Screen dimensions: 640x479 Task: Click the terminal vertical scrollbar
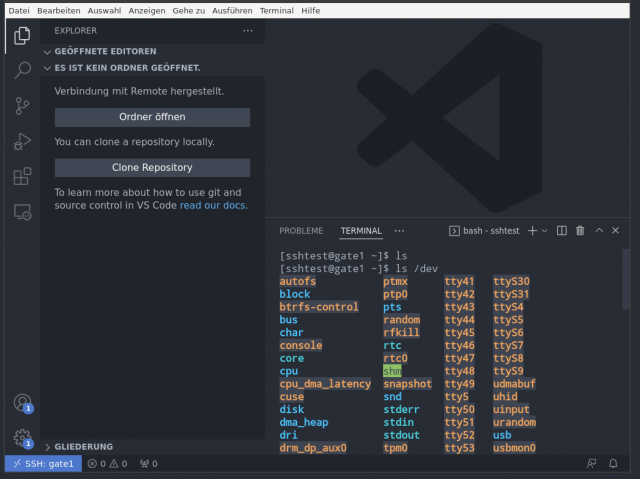[625, 279]
